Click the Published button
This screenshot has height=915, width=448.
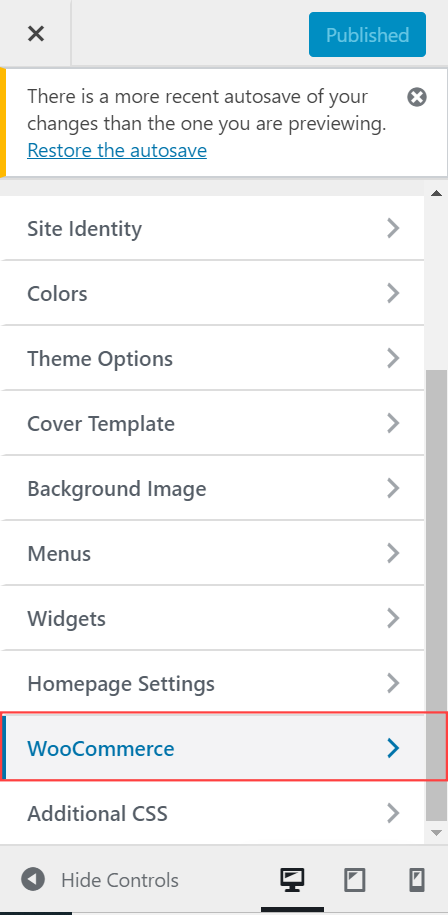point(367,34)
